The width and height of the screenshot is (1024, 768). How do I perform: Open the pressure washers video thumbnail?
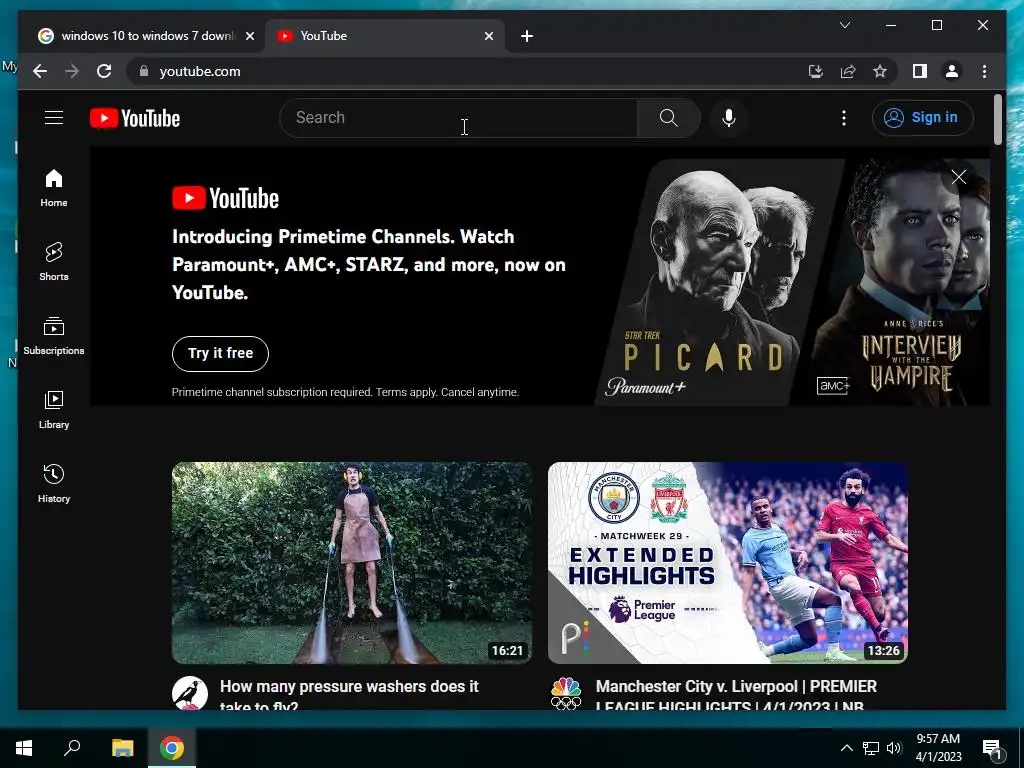click(x=352, y=563)
